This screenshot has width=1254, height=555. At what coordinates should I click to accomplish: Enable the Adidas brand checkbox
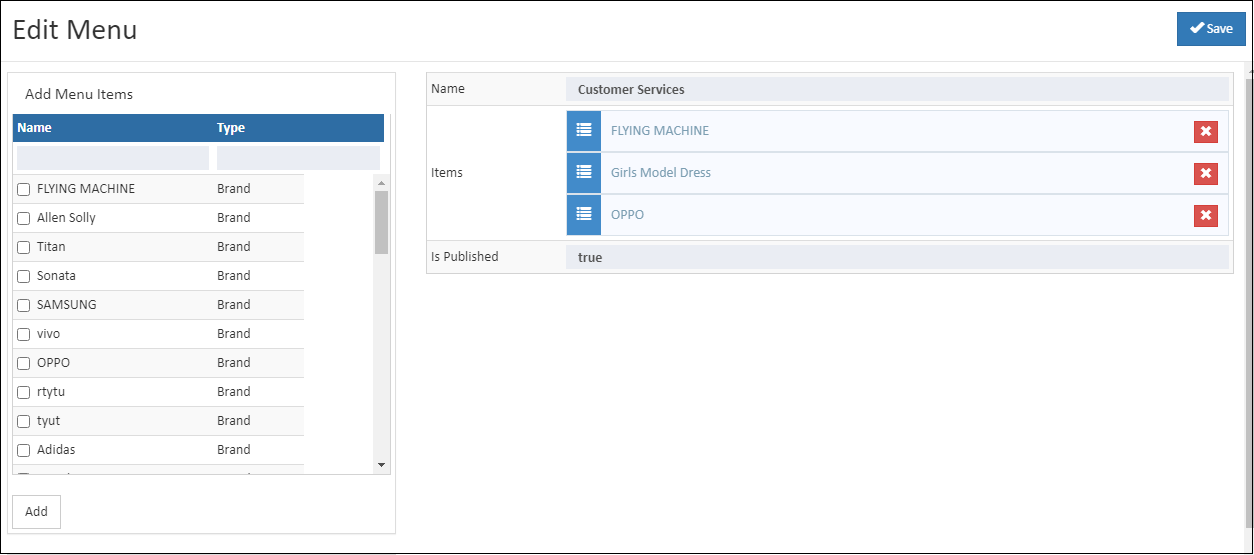click(x=24, y=450)
